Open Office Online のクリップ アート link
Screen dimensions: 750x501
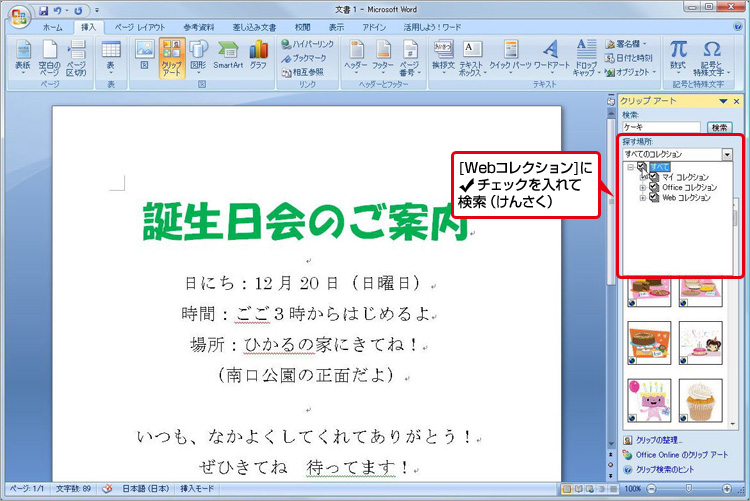pyautogui.click(x=682, y=455)
